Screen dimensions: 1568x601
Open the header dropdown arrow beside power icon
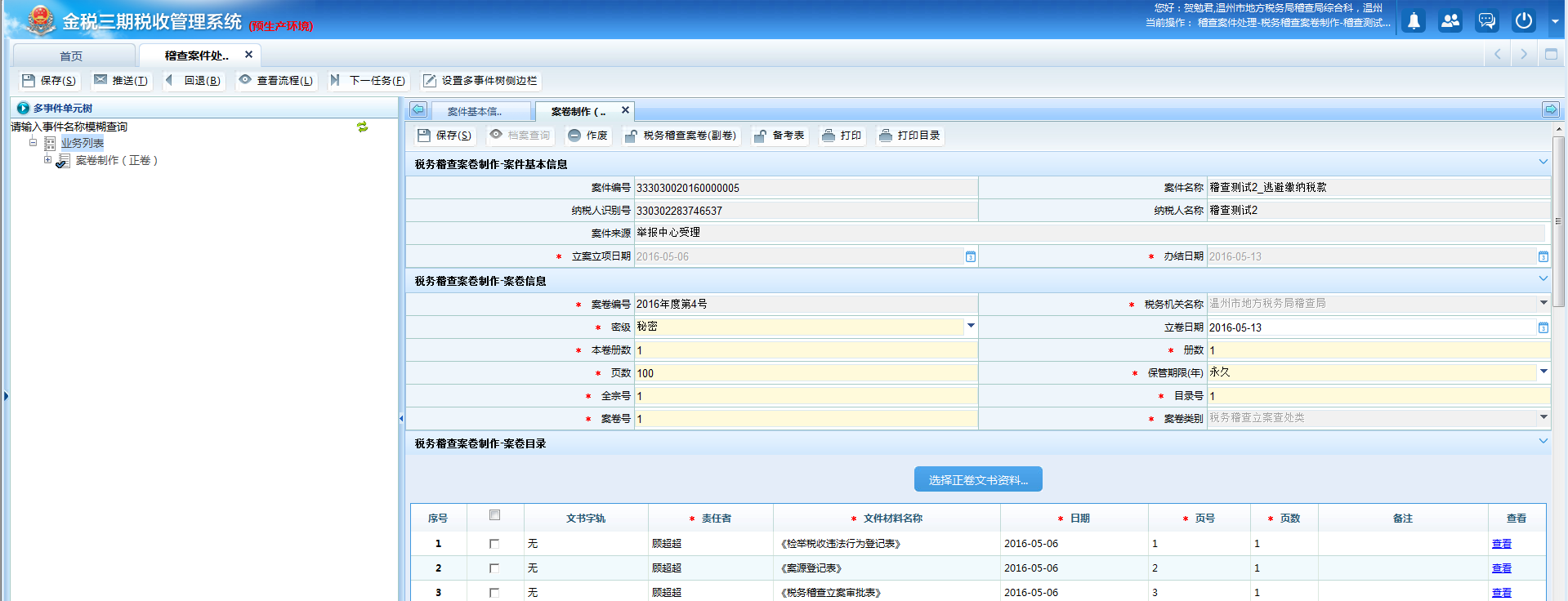(1554, 22)
